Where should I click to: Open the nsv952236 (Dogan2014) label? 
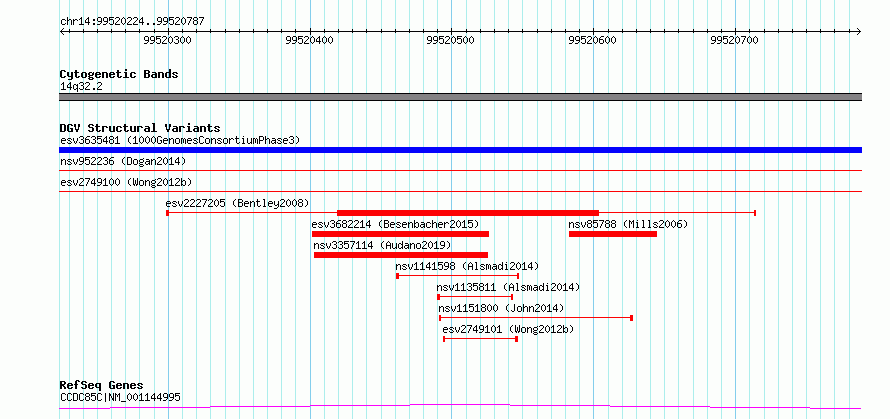click(123, 161)
